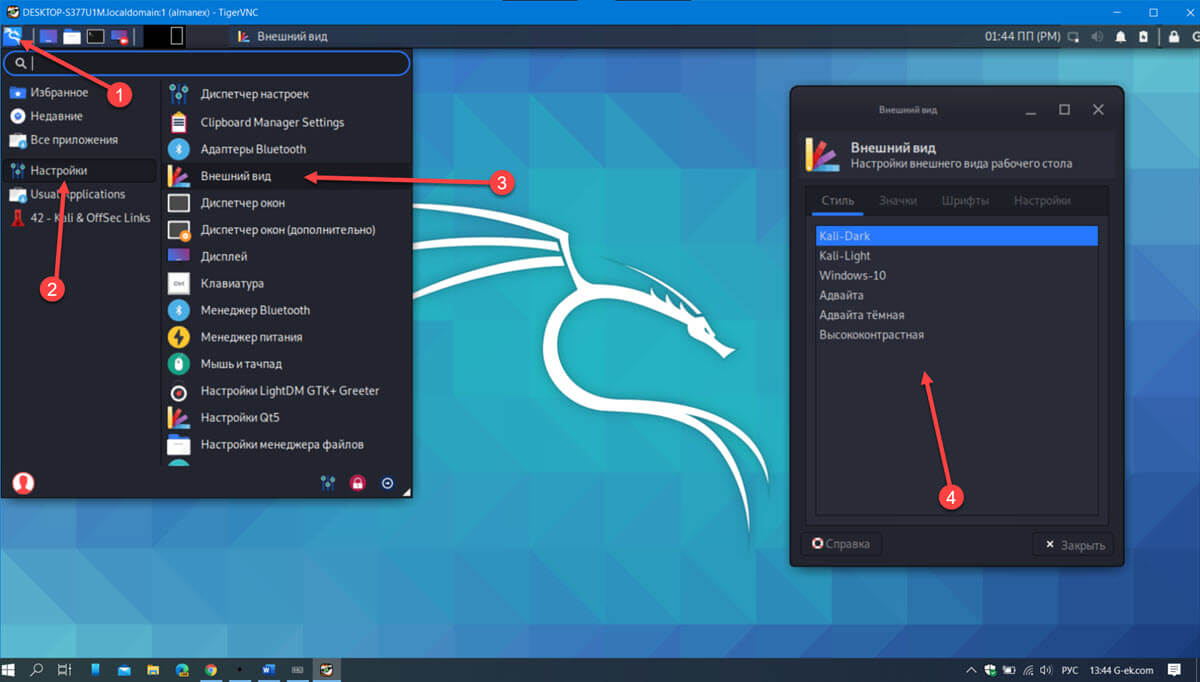Click the volume icon in Kali panel
The height and width of the screenshot is (682, 1200).
point(1098,37)
